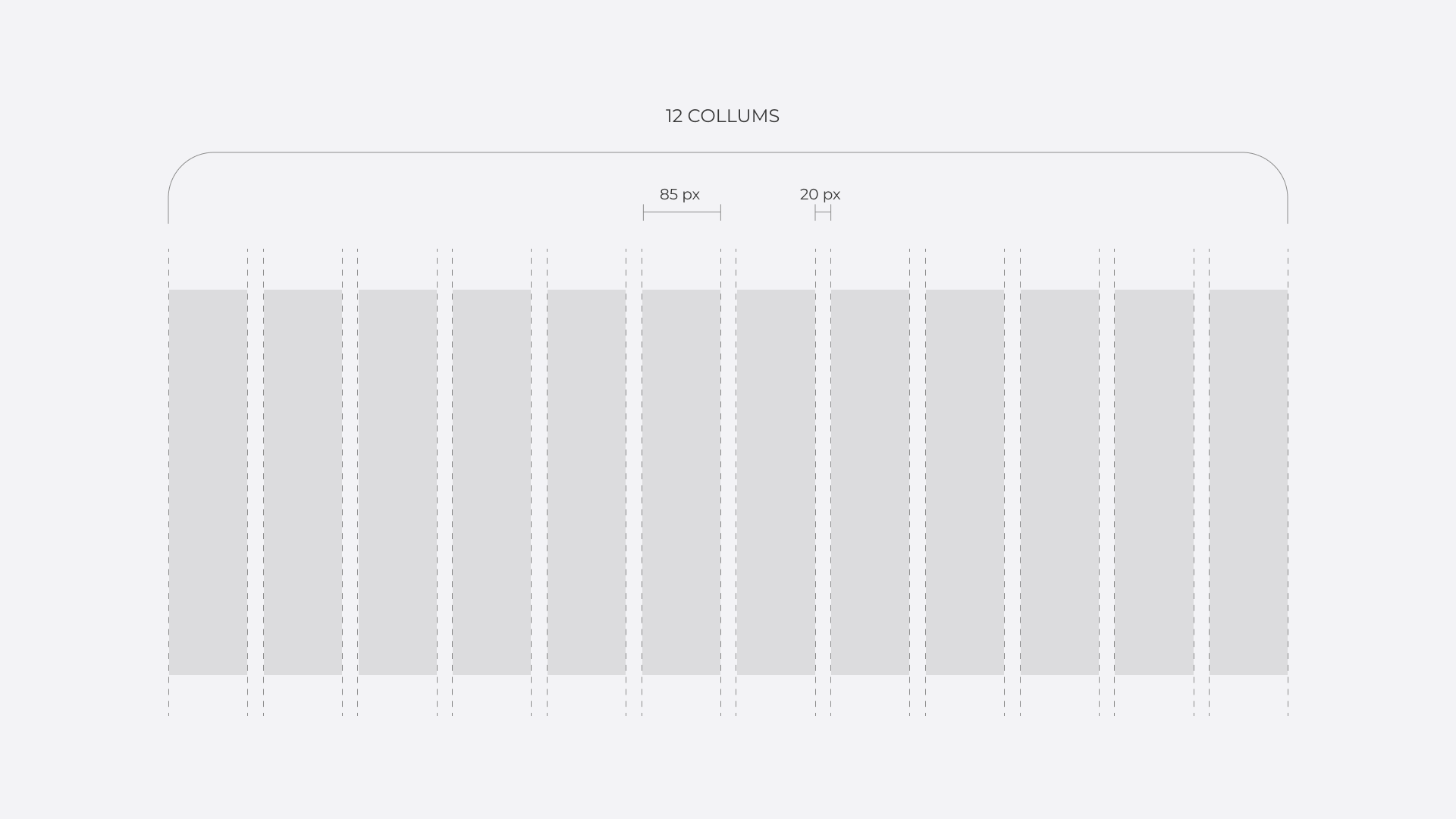This screenshot has width=1456, height=819.
Task: Click the eleventh grid column
Action: click(x=1153, y=482)
